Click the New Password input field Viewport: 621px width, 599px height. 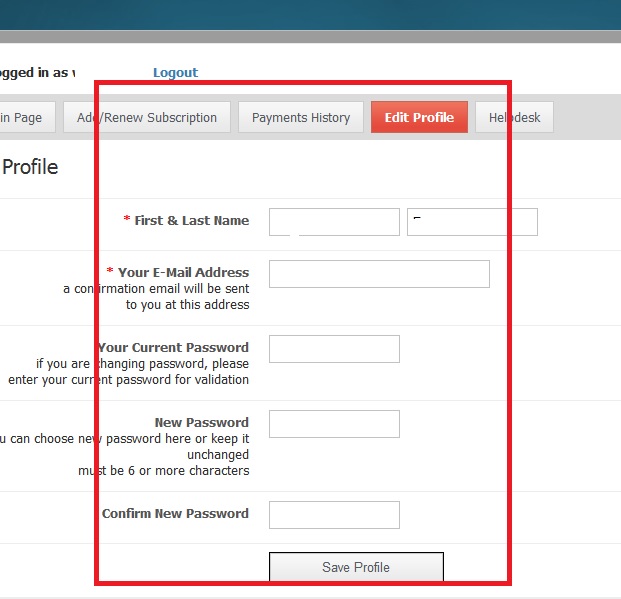[x=334, y=424]
